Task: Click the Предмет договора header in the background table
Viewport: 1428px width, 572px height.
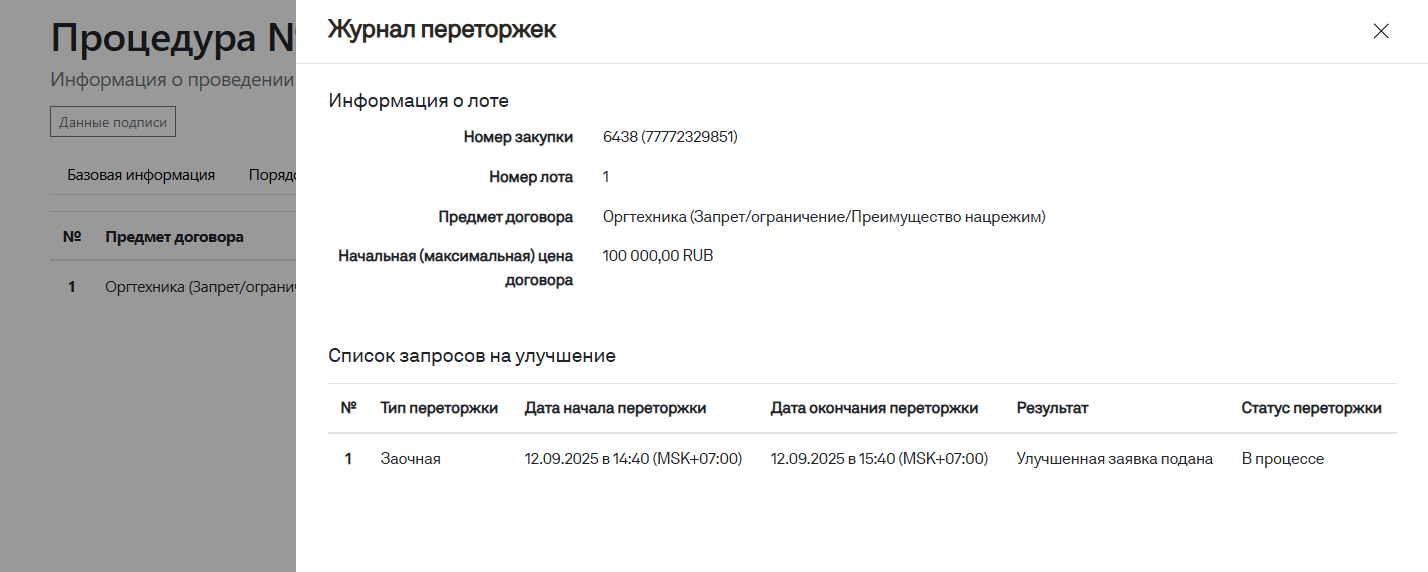Action: pyautogui.click(x=174, y=237)
